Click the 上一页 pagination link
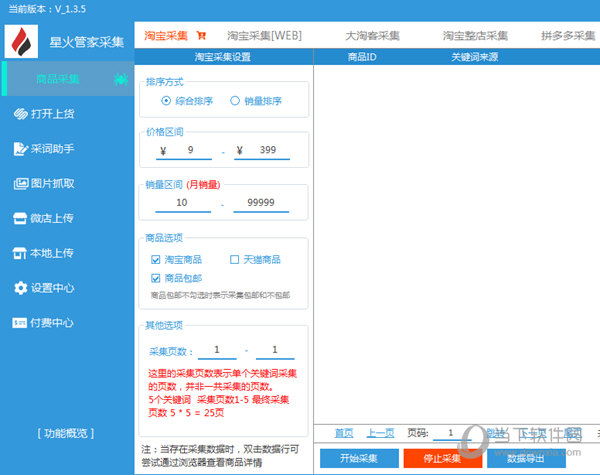This screenshot has width=600, height=475. (x=380, y=433)
